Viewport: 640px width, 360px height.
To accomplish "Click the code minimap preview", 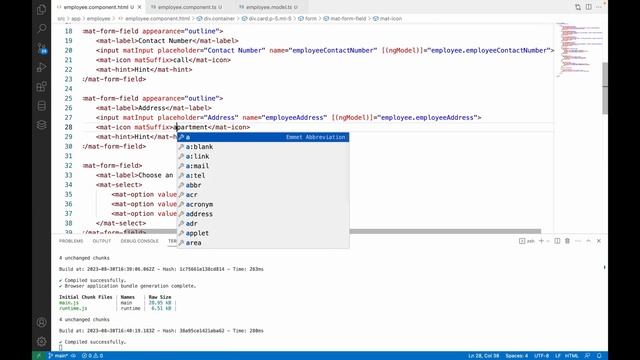I will pyautogui.click(x=578, y=50).
